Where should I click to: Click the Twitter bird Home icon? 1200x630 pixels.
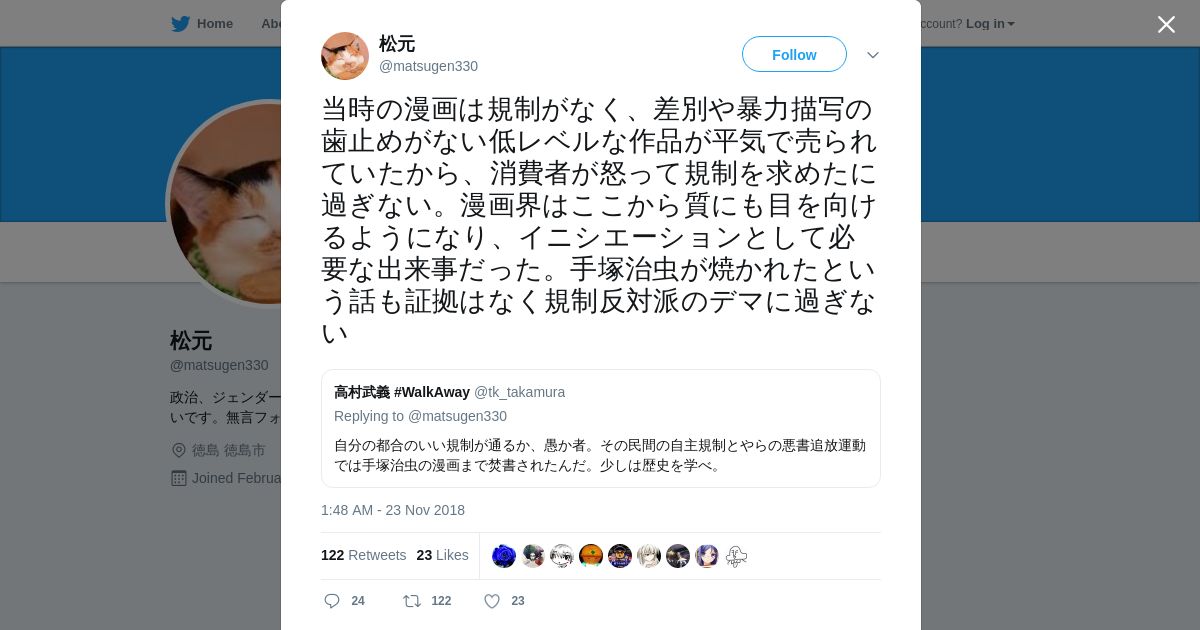pyautogui.click(x=180, y=23)
